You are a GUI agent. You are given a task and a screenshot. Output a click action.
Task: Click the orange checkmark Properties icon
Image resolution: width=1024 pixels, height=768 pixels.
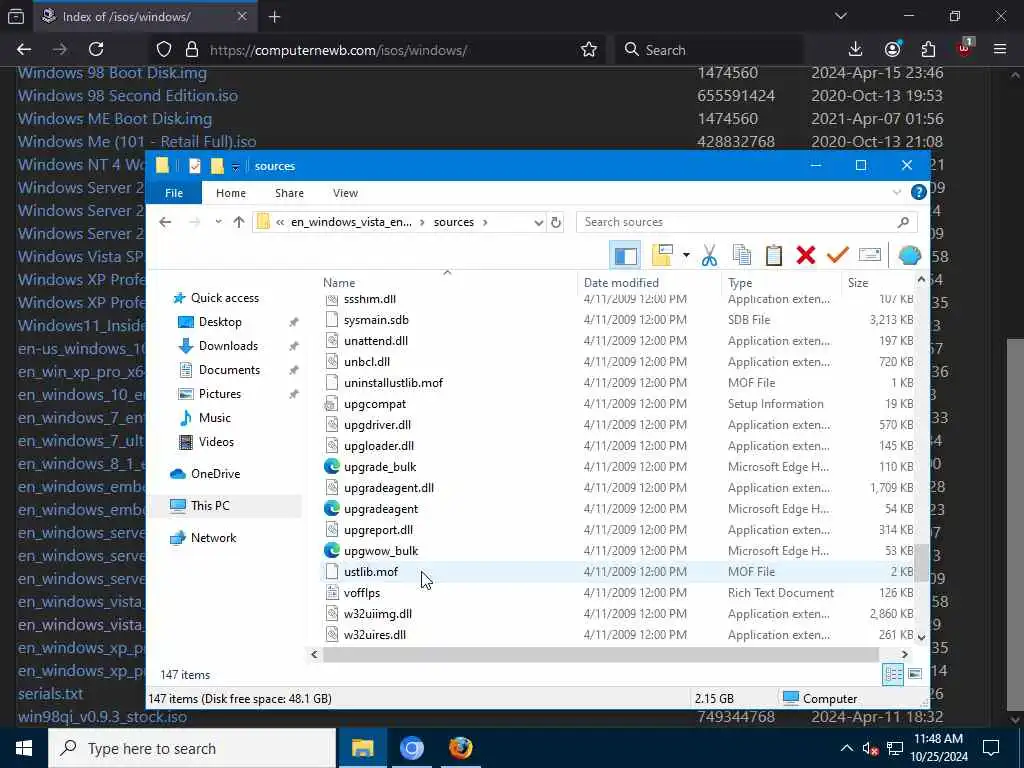tap(837, 255)
